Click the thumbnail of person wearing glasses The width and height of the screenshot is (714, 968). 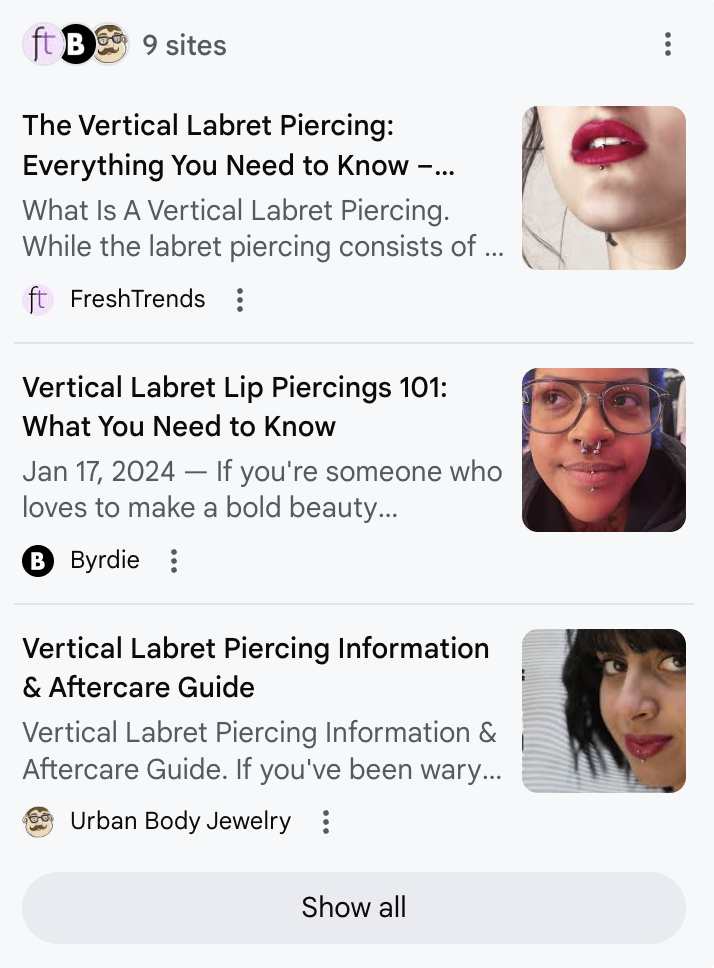coord(604,450)
